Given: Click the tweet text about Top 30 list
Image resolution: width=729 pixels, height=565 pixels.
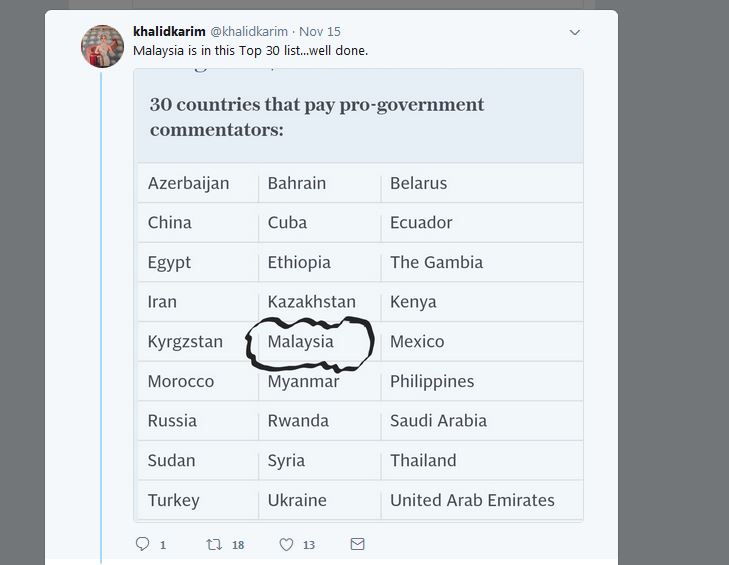Looking at the screenshot, I should coord(250,50).
